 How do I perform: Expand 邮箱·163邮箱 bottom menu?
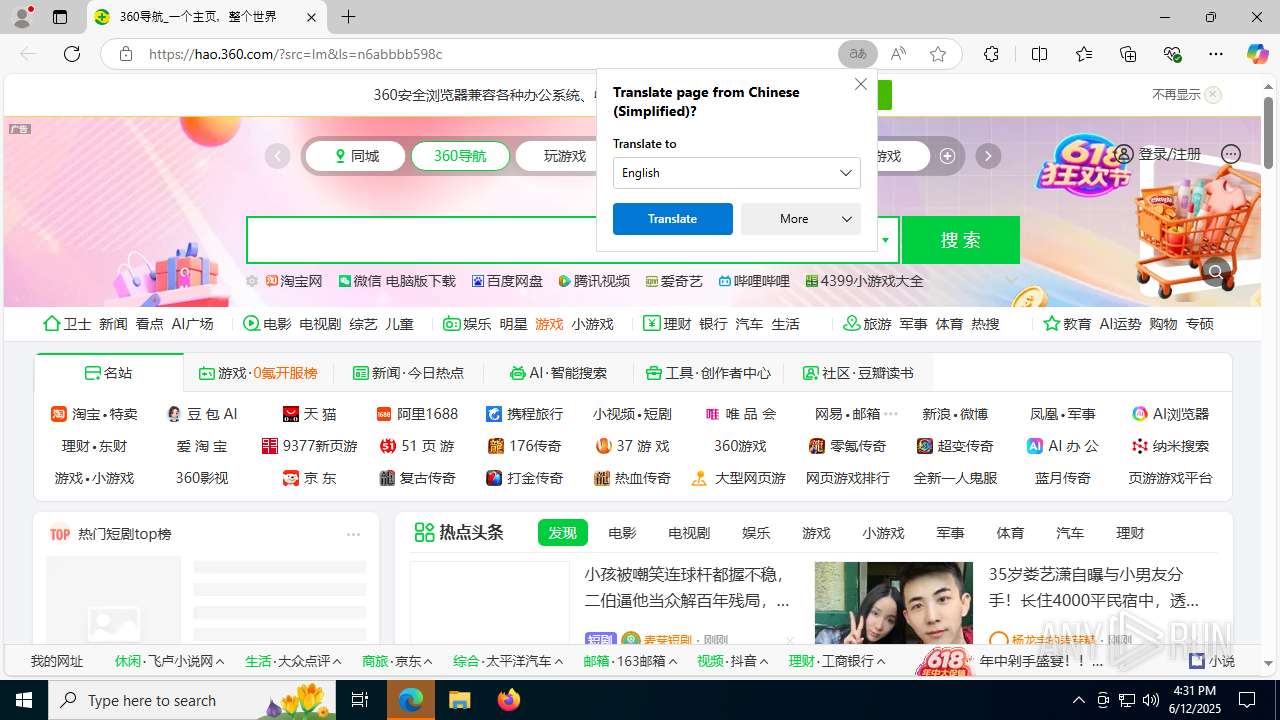tap(630, 661)
